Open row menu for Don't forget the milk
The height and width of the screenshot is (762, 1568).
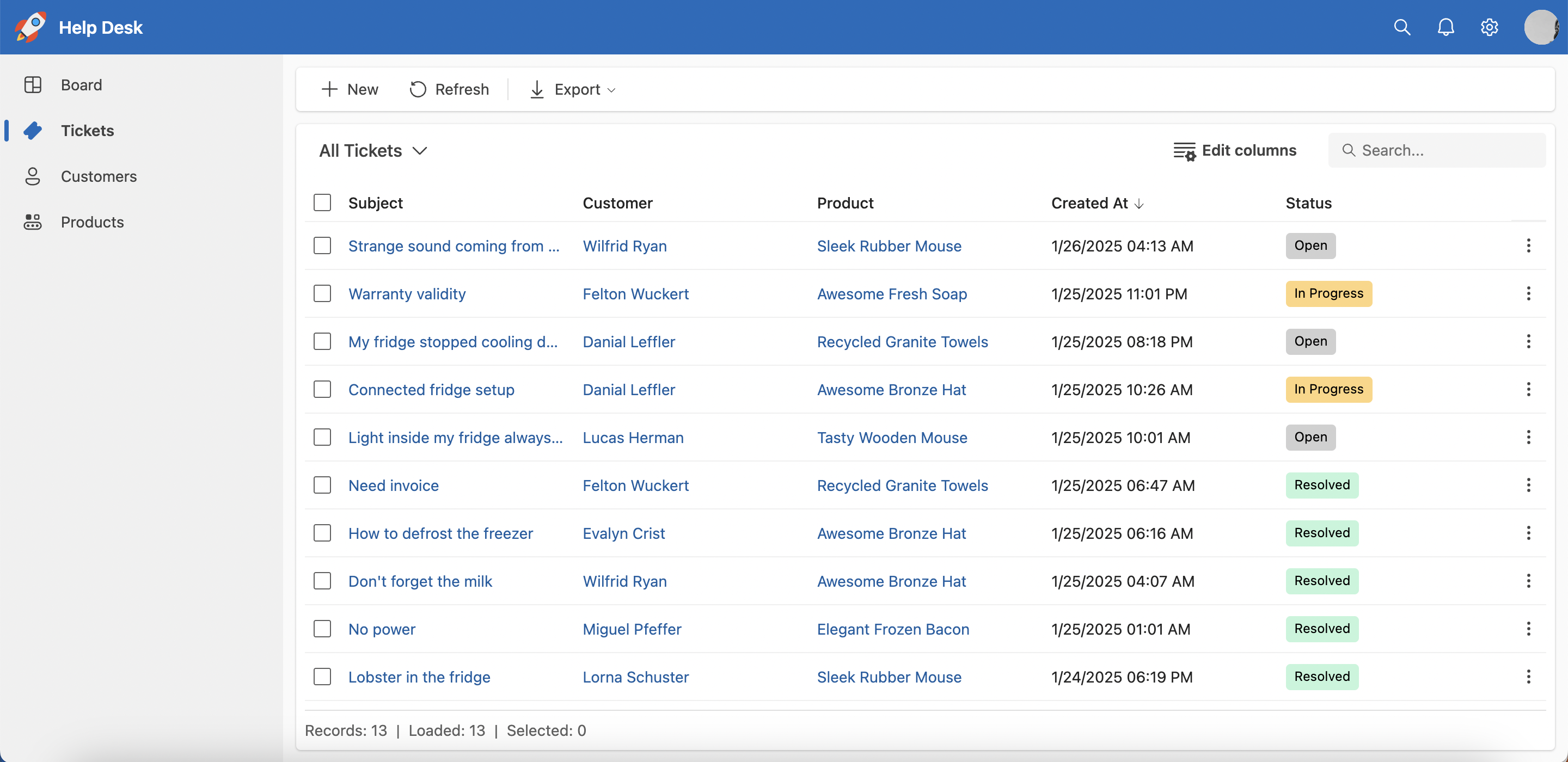point(1528,581)
